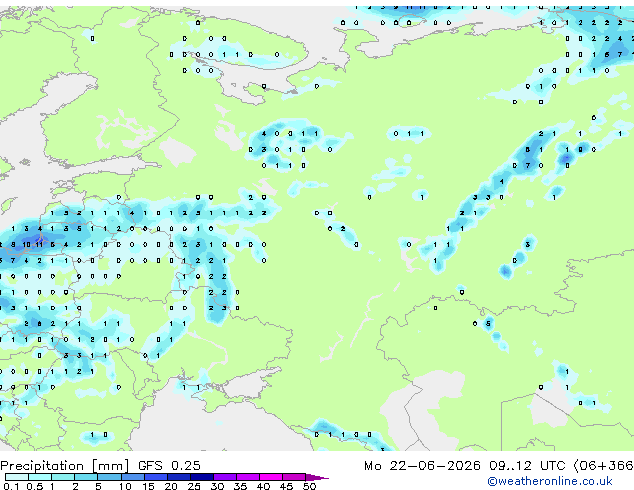Click the '0.5' legend scale label

click(x=35, y=486)
